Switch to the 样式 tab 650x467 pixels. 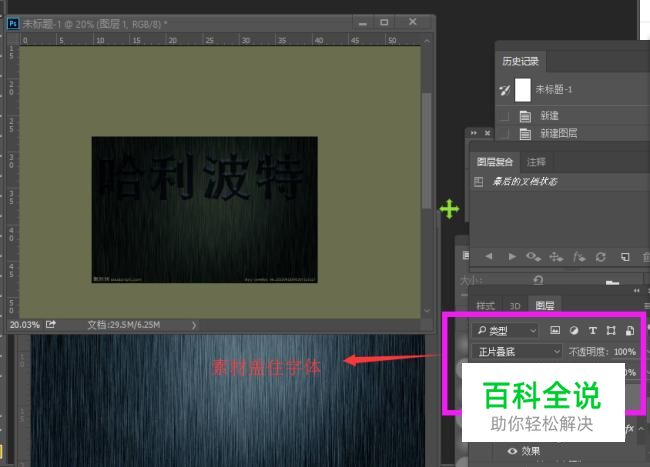click(x=485, y=306)
